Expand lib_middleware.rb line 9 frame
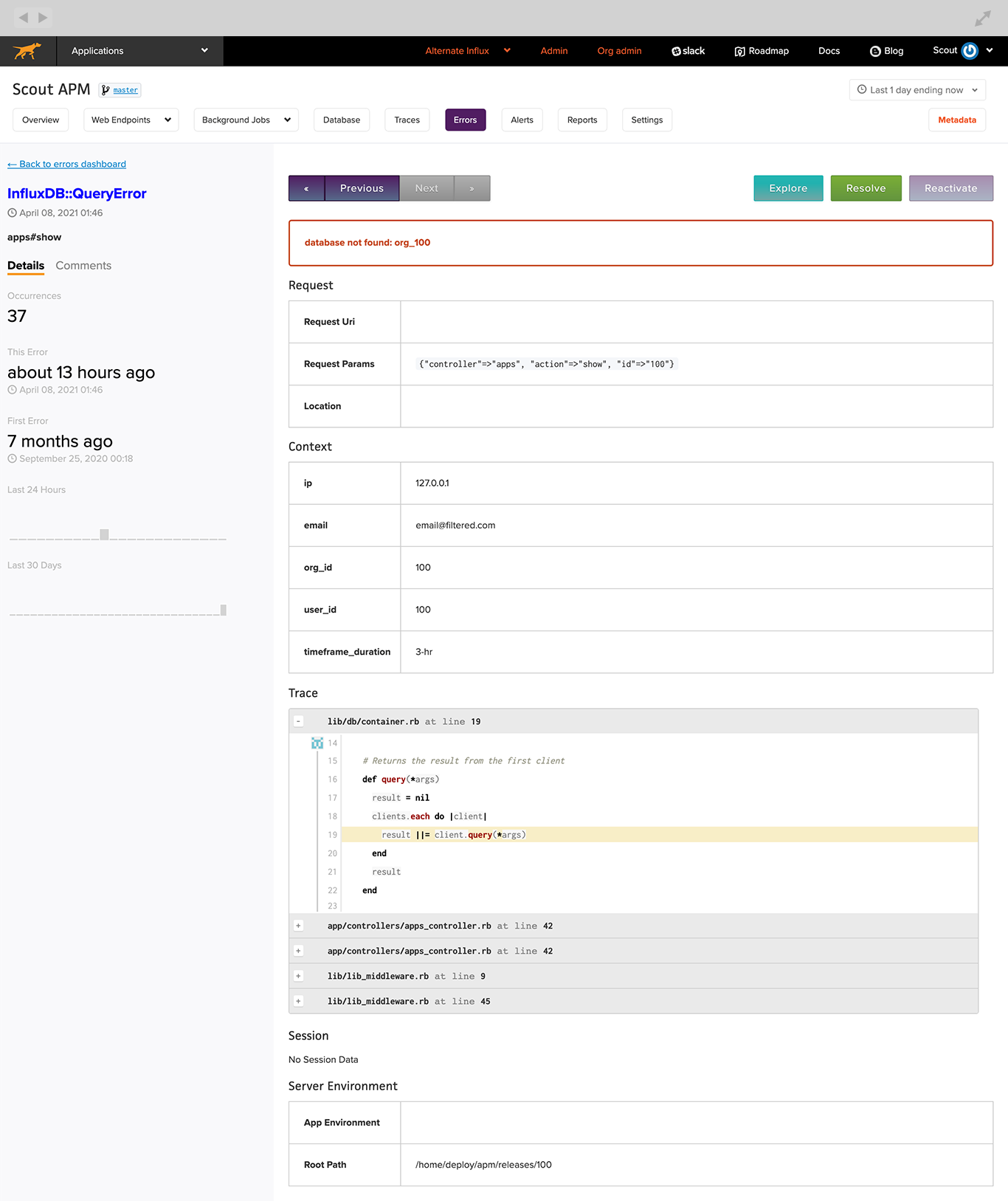The image size is (1008, 1201). tap(298, 976)
